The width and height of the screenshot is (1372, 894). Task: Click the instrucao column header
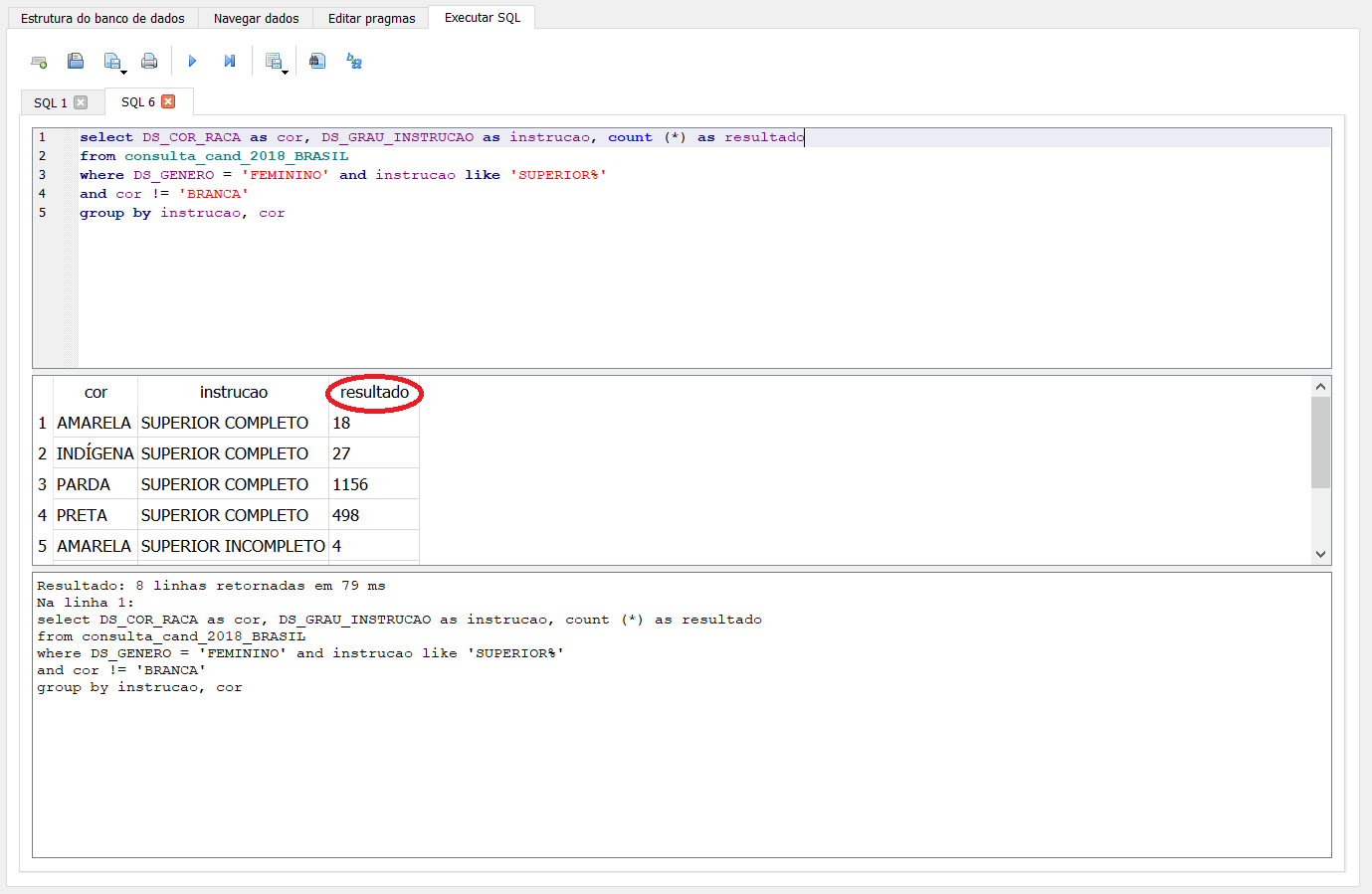point(233,393)
